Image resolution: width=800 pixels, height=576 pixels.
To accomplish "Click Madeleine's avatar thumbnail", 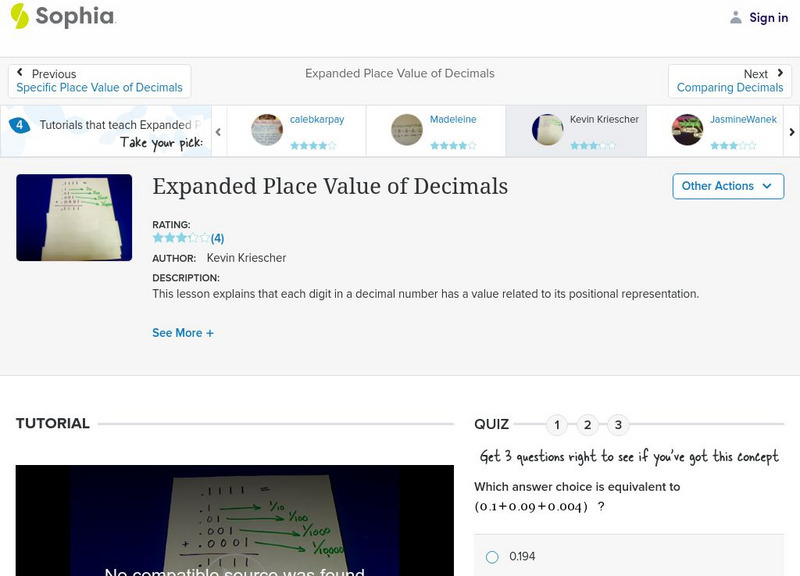I will click(407, 130).
